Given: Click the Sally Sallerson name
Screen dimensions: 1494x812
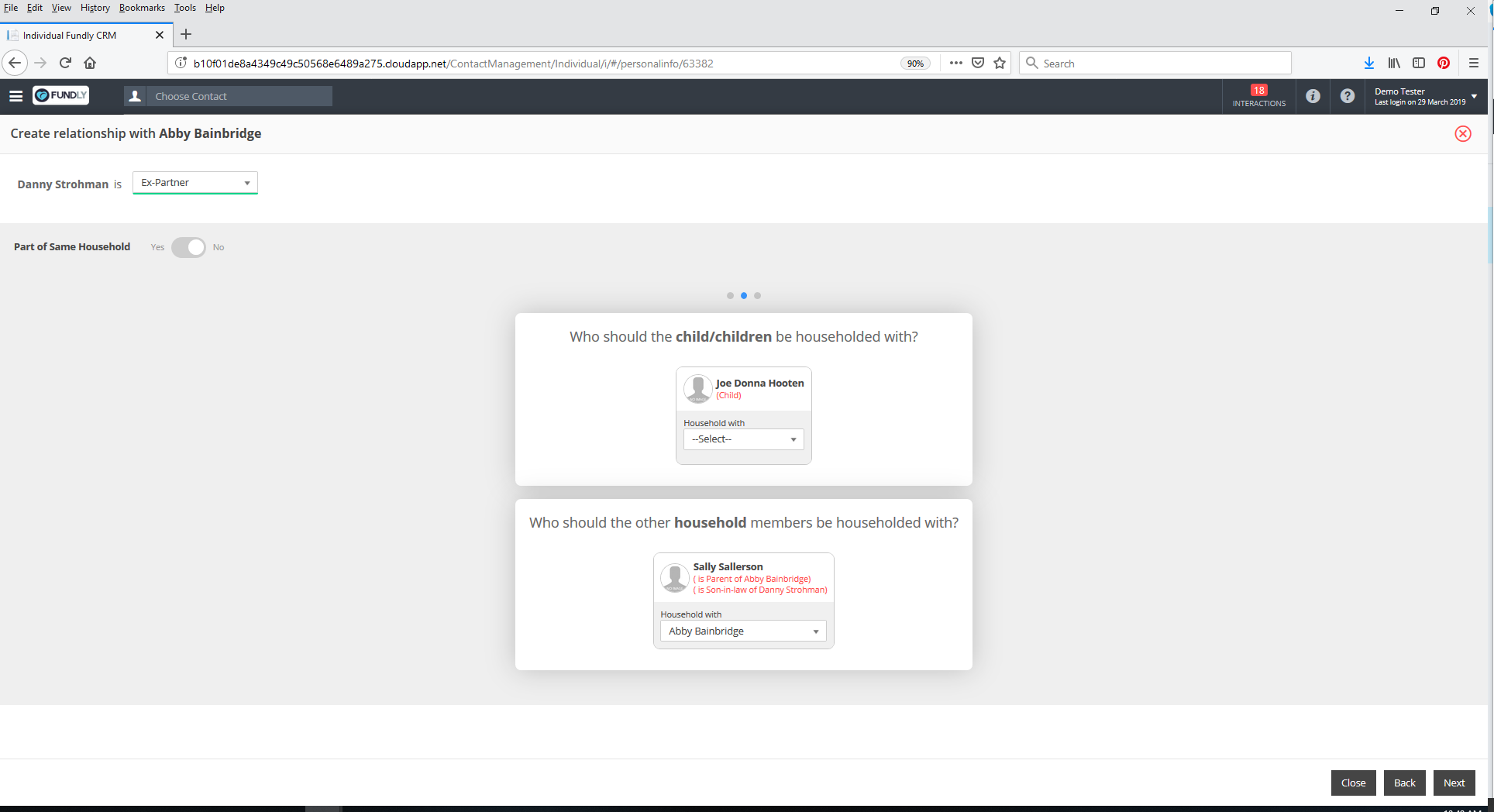Looking at the screenshot, I should (728, 567).
